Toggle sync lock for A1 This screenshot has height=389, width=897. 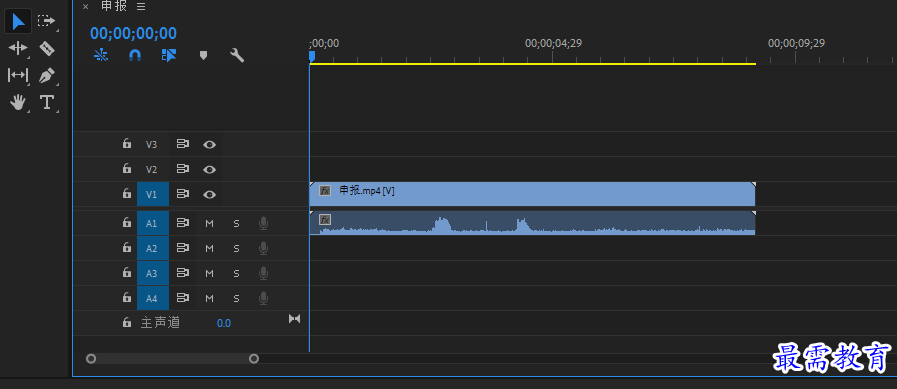(x=182, y=223)
